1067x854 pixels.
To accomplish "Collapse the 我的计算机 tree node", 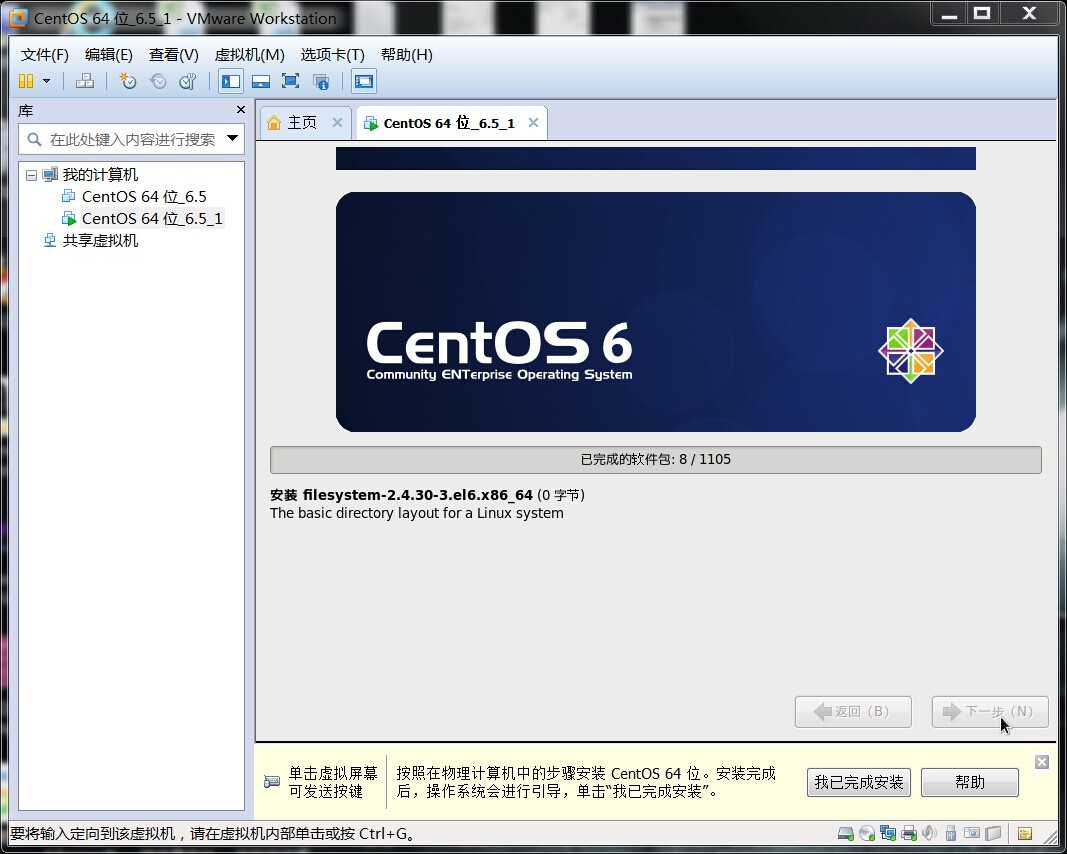I will pyautogui.click(x=31, y=176).
